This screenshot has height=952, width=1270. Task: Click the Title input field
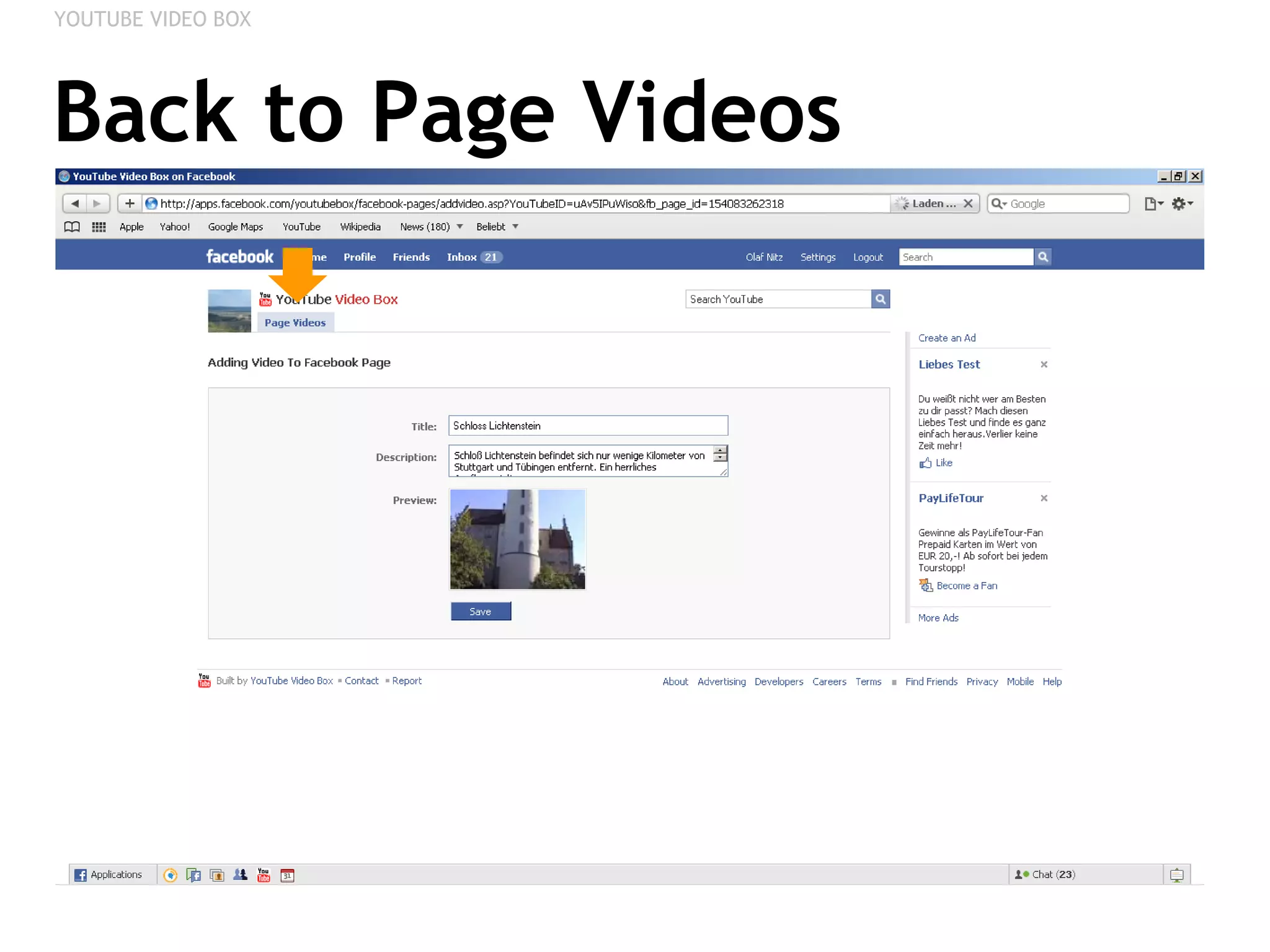point(588,426)
